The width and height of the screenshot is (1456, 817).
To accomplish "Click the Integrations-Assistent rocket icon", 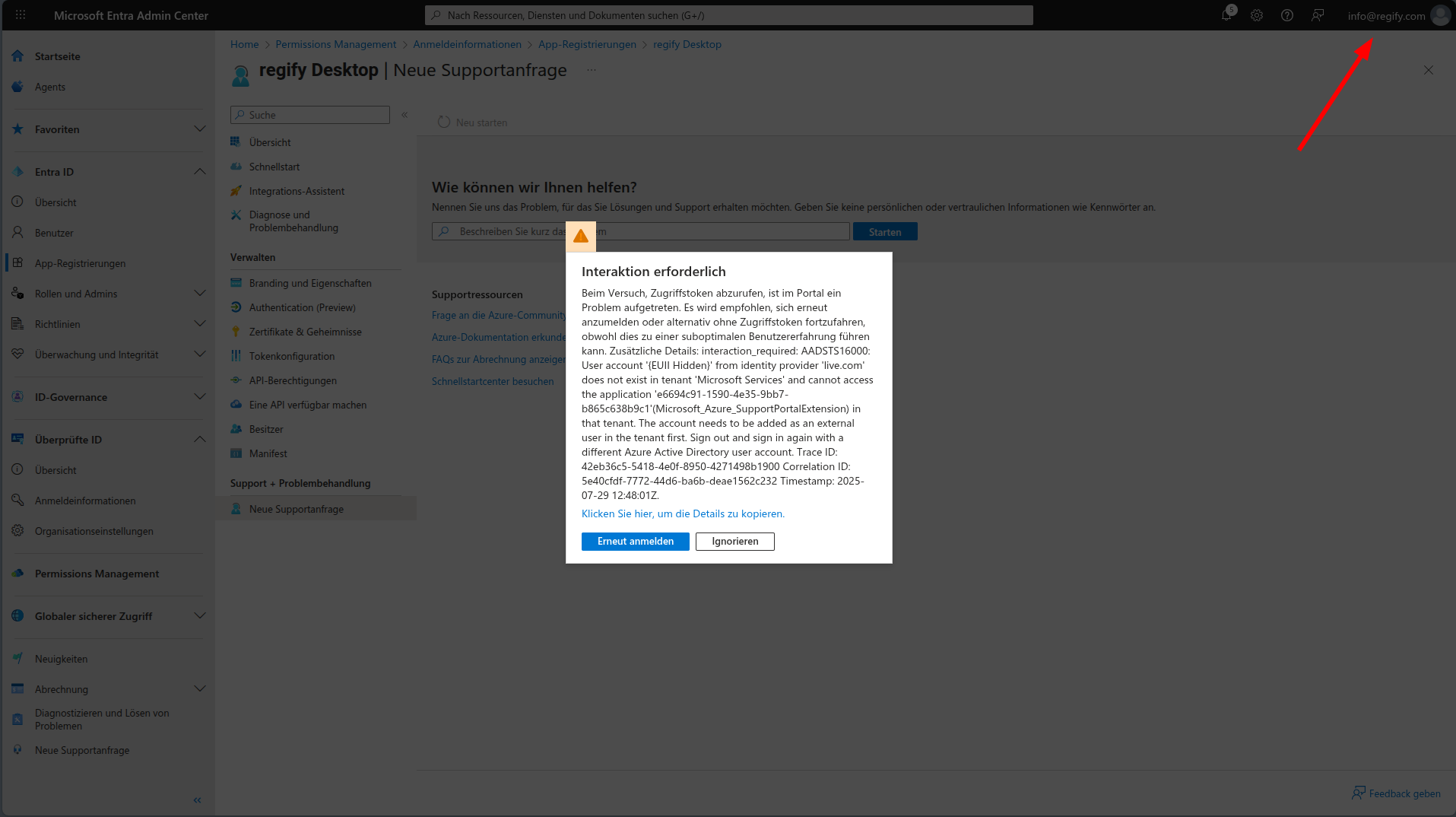I will tap(236, 191).
